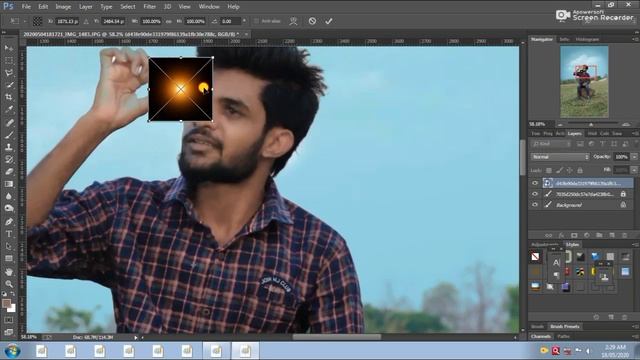
Task: Toggle the Anti-alias checkbox
Action: pyautogui.click(x=256, y=21)
